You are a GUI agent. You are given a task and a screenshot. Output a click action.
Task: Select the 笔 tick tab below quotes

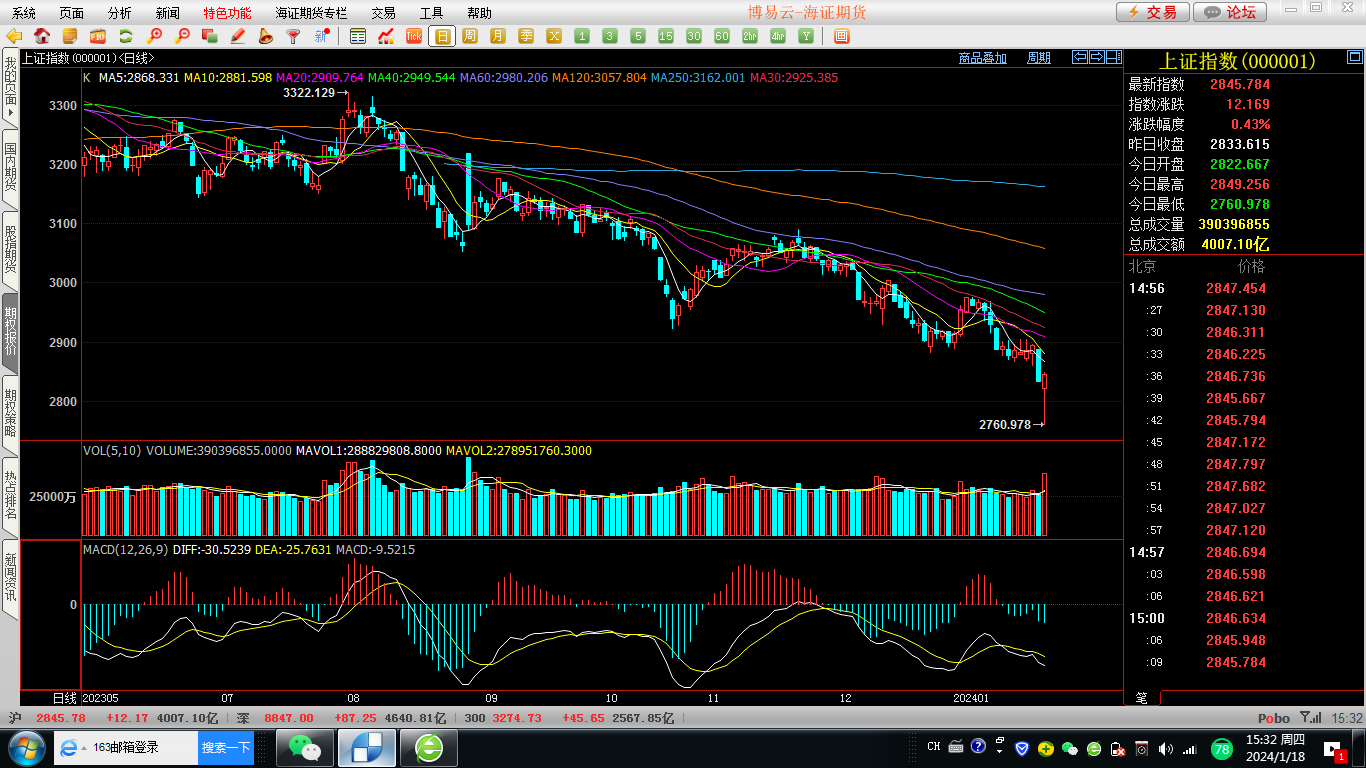coord(1142,697)
